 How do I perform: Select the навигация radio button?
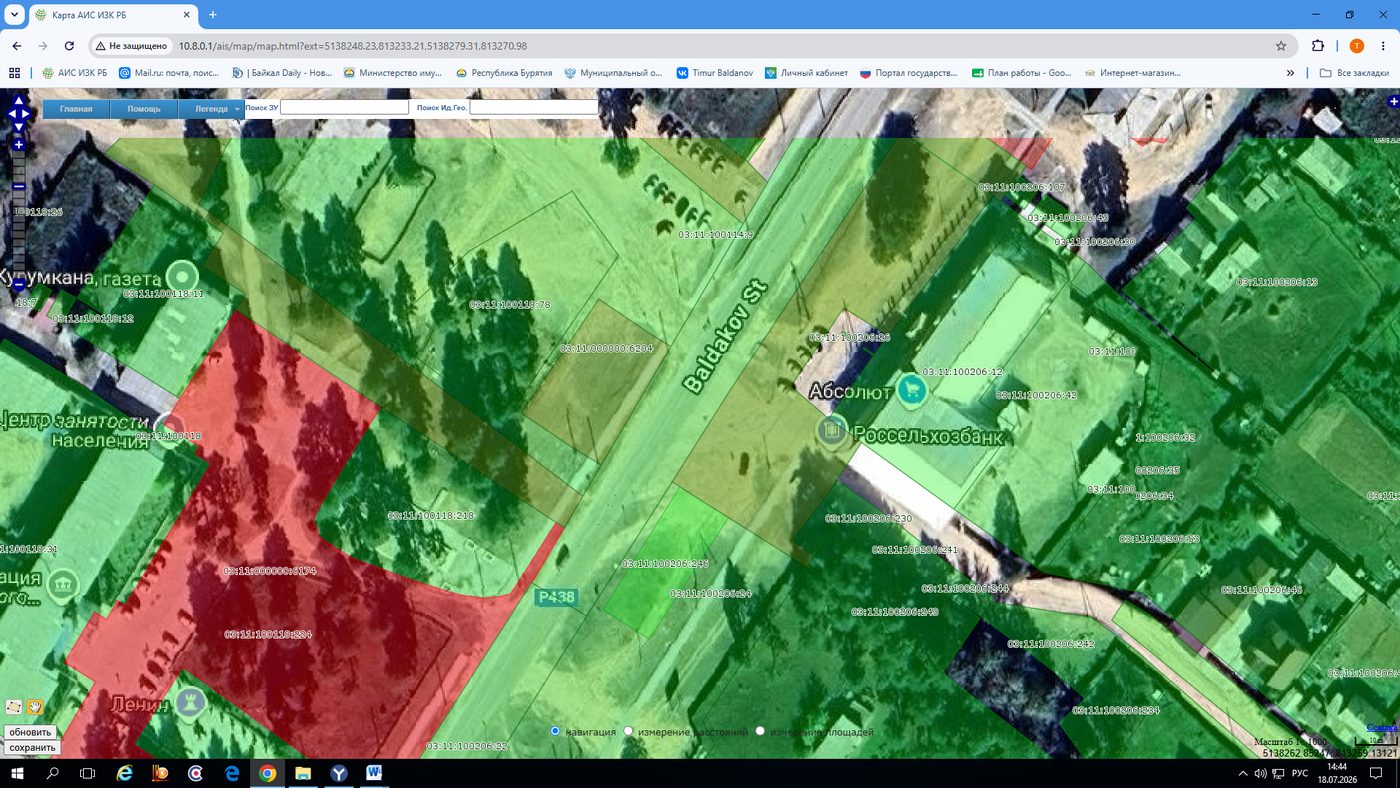[x=556, y=731]
